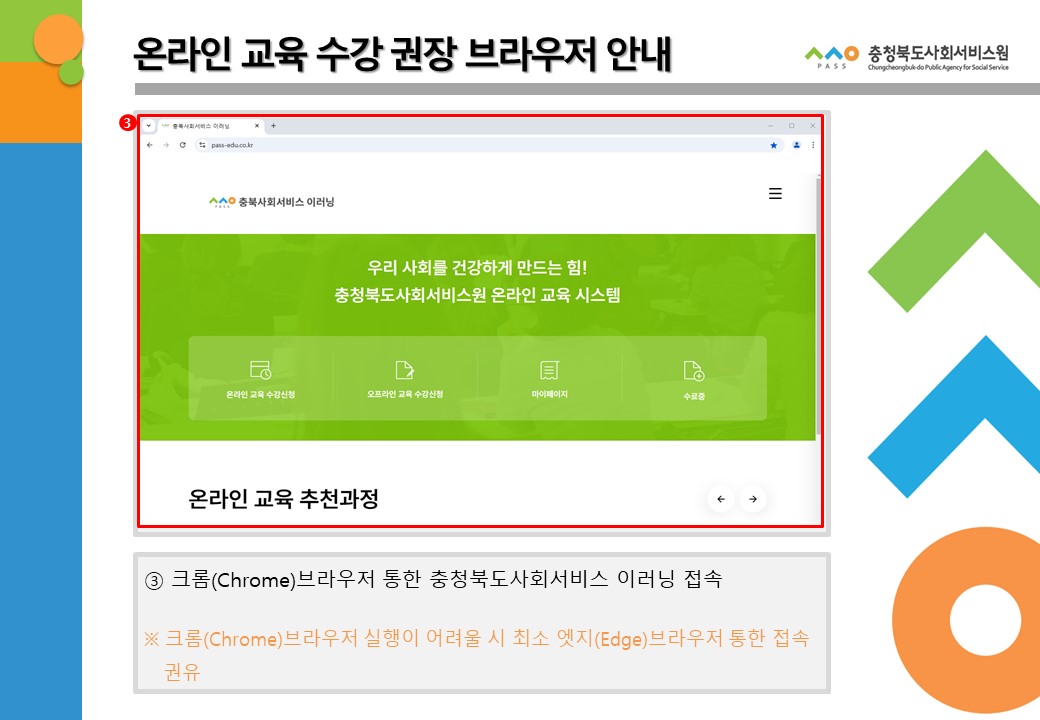
Task: Click the blue bookmark star
Action: [773, 145]
